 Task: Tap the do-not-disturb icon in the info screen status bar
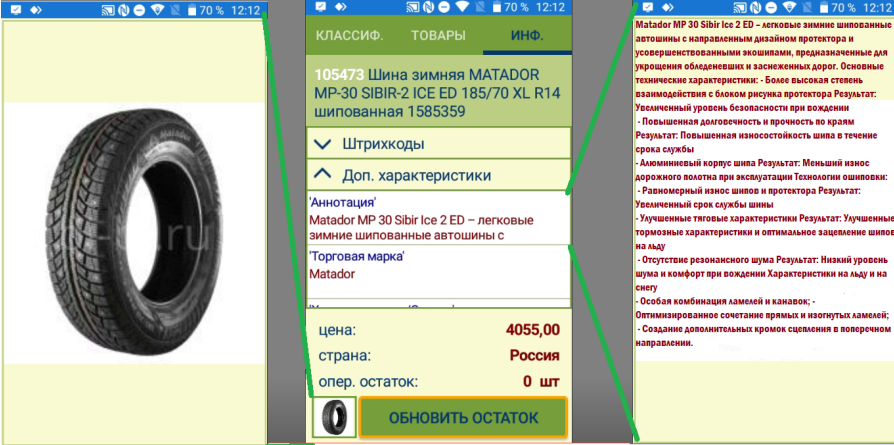[x=444, y=7]
